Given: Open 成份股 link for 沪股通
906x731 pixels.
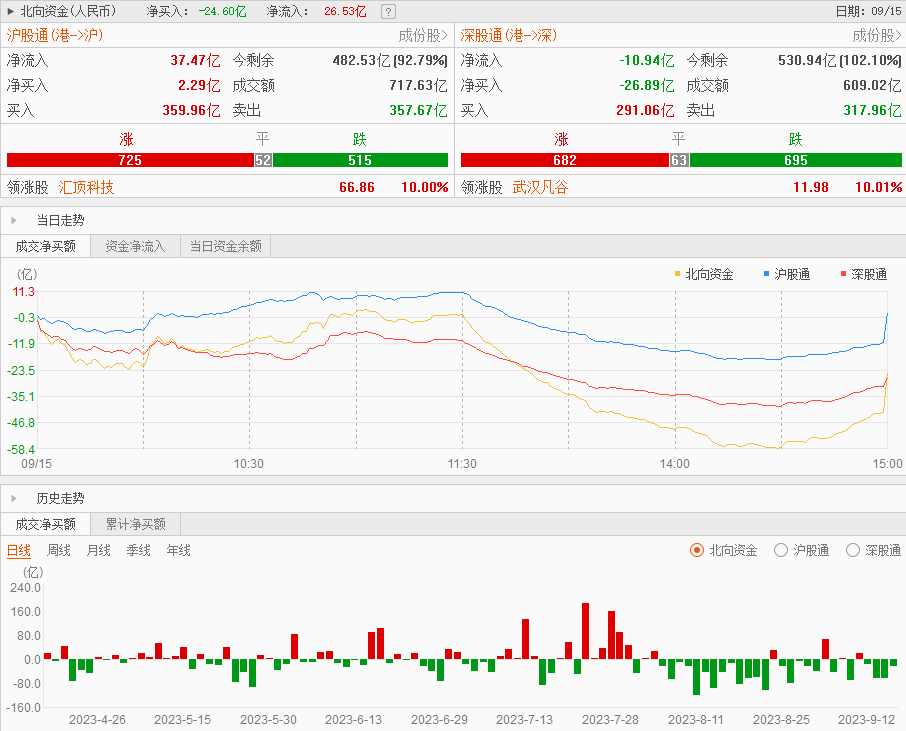Looking at the screenshot, I should pyautogui.click(x=423, y=35).
